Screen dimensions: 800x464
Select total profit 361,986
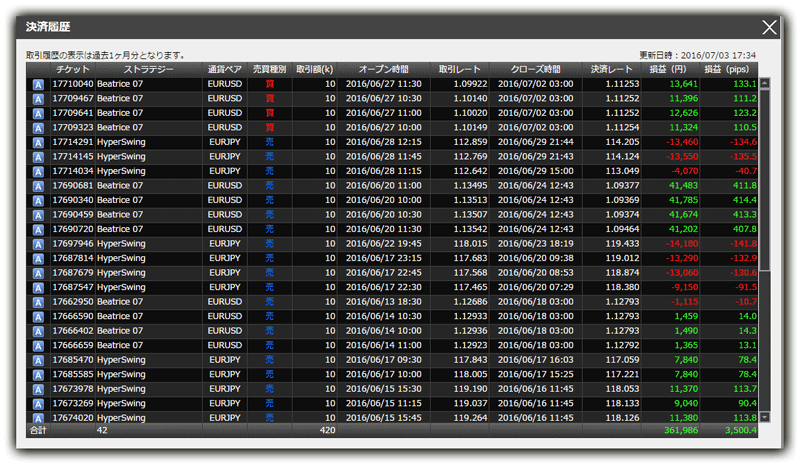point(681,430)
